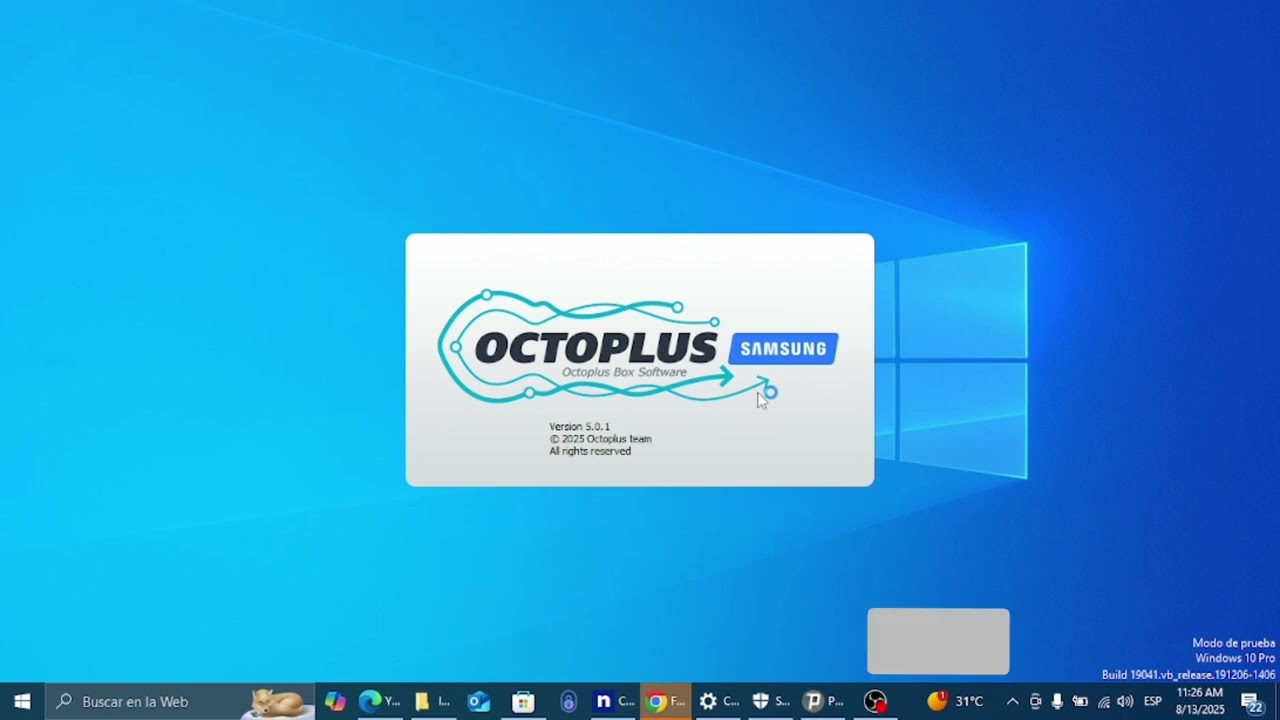Click 'All rights reserved' text
The width and height of the screenshot is (1280, 720).
pyautogui.click(x=590, y=451)
